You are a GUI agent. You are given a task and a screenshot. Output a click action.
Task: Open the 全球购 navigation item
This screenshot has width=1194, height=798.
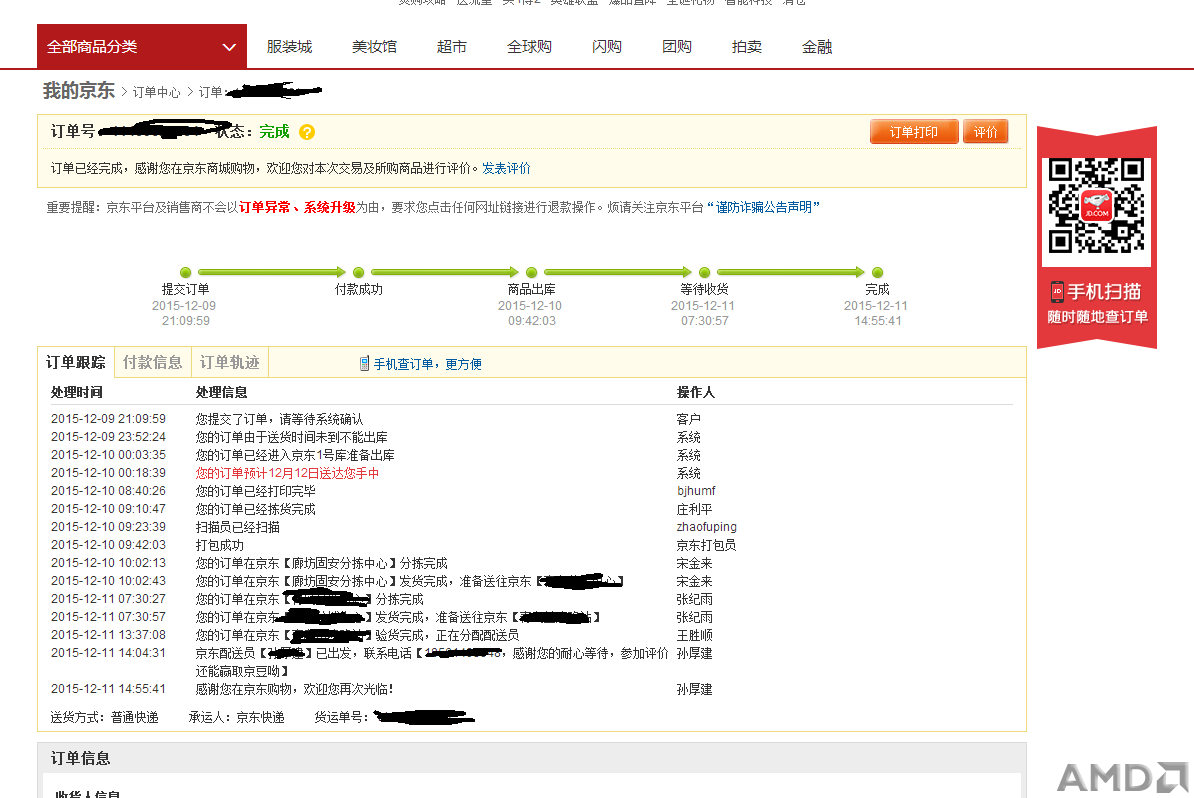coord(529,46)
